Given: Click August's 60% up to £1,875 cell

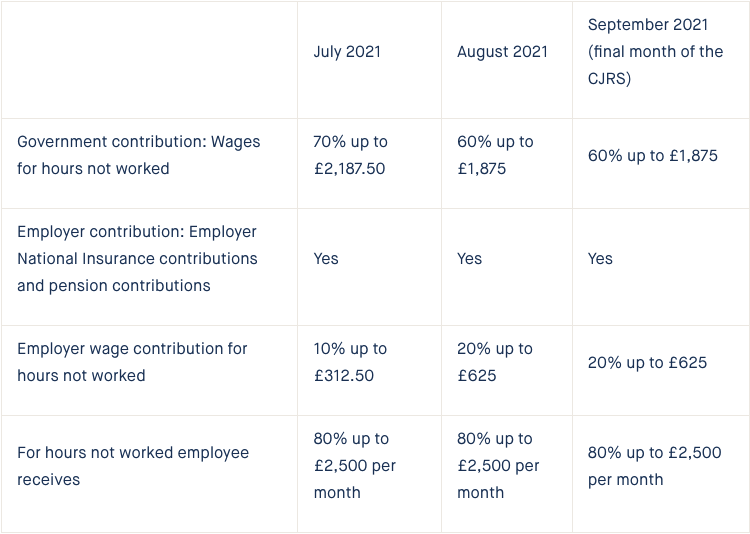Looking at the screenshot, I should point(495,155).
